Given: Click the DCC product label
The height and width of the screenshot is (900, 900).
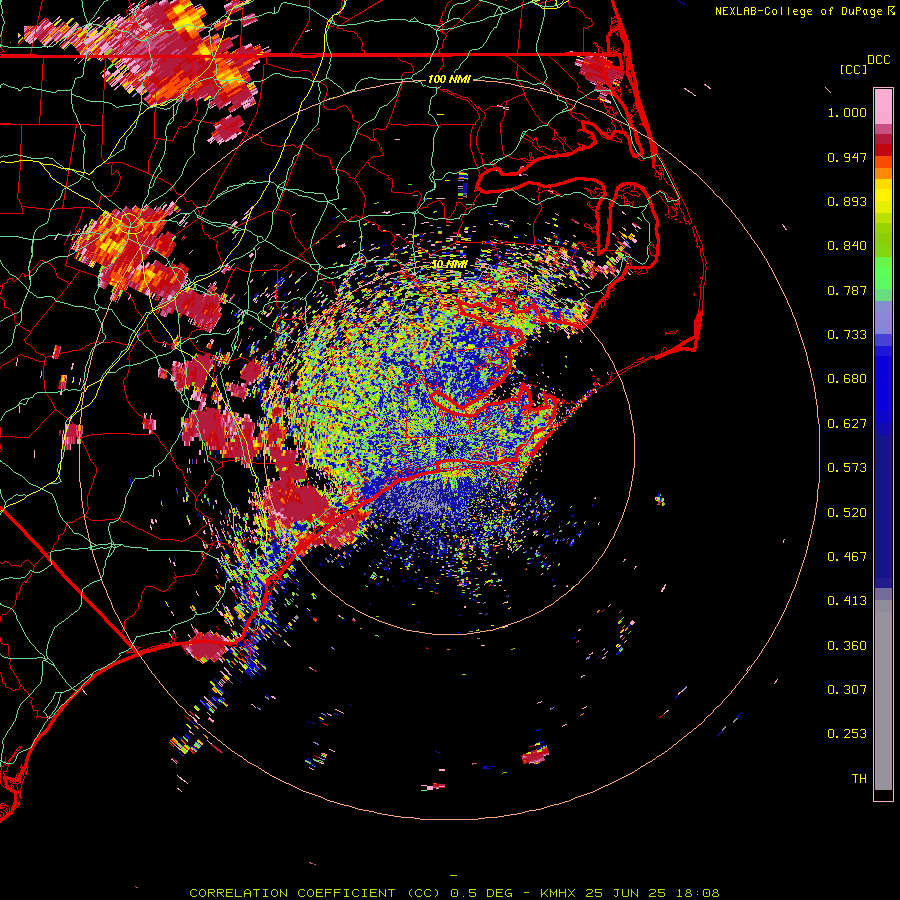Looking at the screenshot, I should (878, 60).
